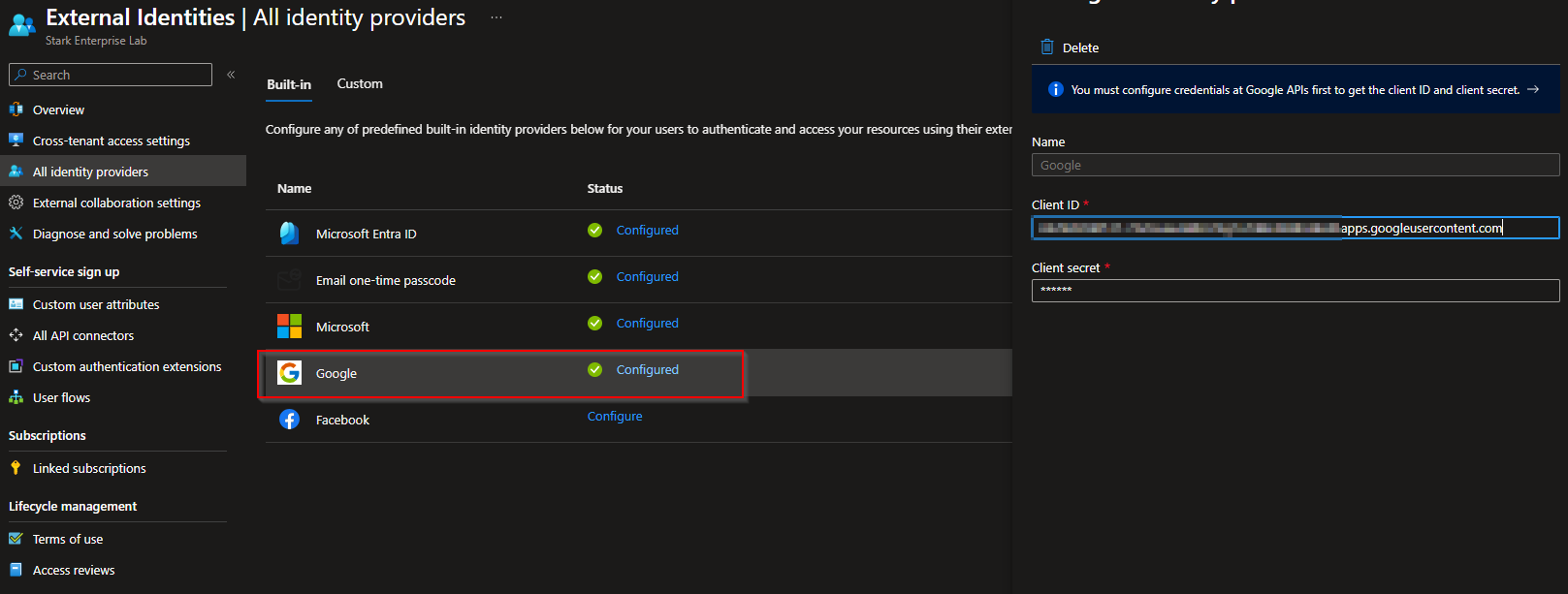Viewport: 1568px width, 594px height.
Task: Click the All API connectors icon
Action: click(16, 335)
